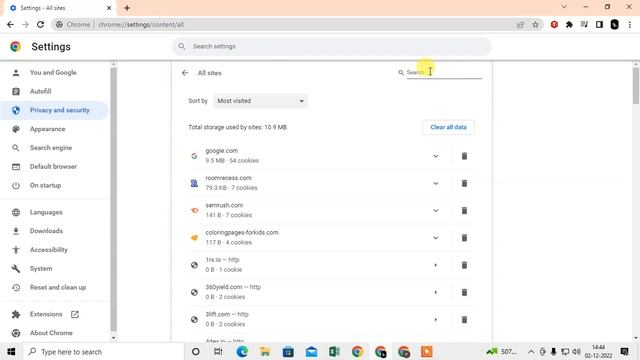The height and width of the screenshot is (360, 640).
Task: Open Extensions page link
Action: pyautogui.click(x=46, y=314)
